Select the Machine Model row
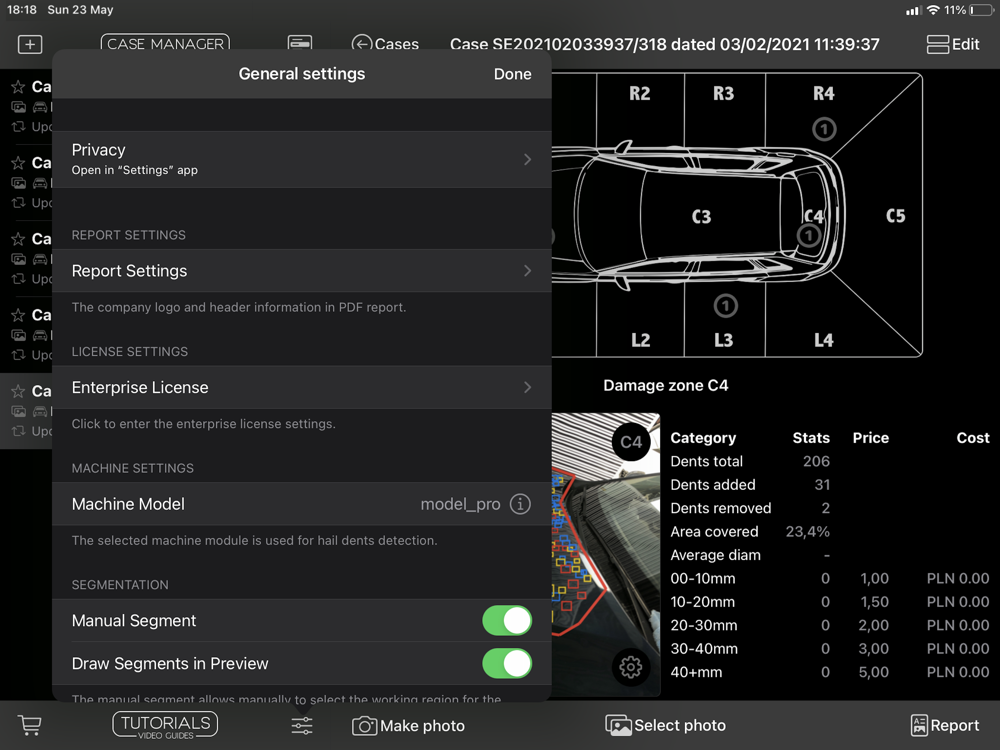 [302, 504]
